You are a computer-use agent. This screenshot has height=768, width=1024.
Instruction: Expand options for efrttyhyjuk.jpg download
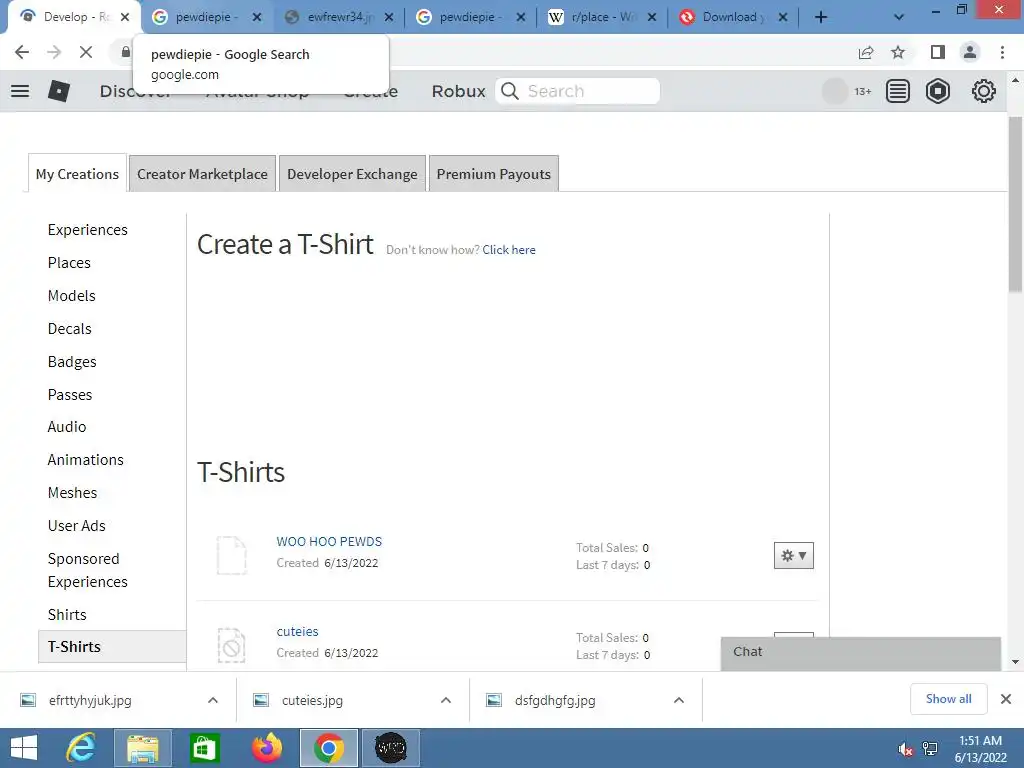(213, 700)
